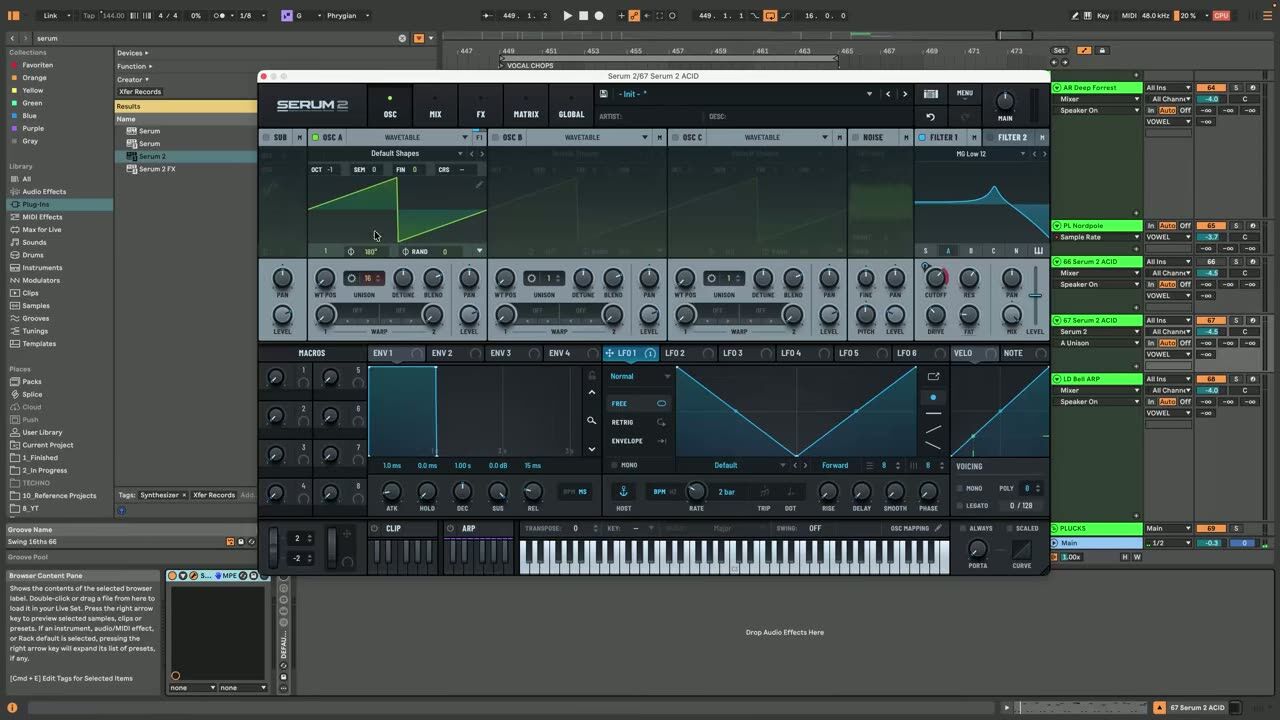The image size is (1280, 720).
Task: Open the LFO shape preset dropdown labeled Default
Action: pos(733,465)
